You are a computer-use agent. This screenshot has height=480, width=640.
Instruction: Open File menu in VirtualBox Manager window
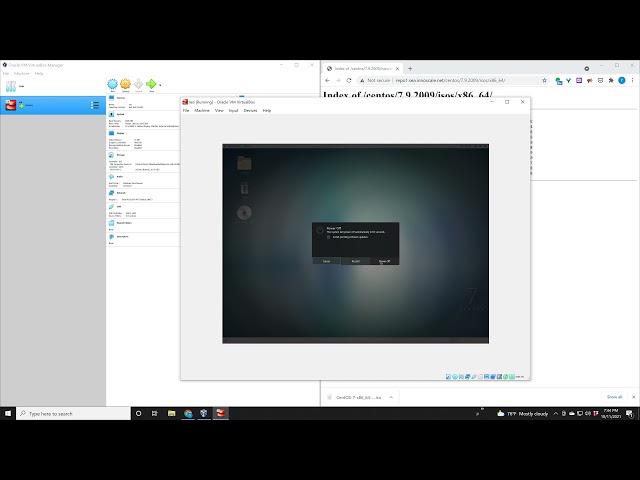coord(6,73)
